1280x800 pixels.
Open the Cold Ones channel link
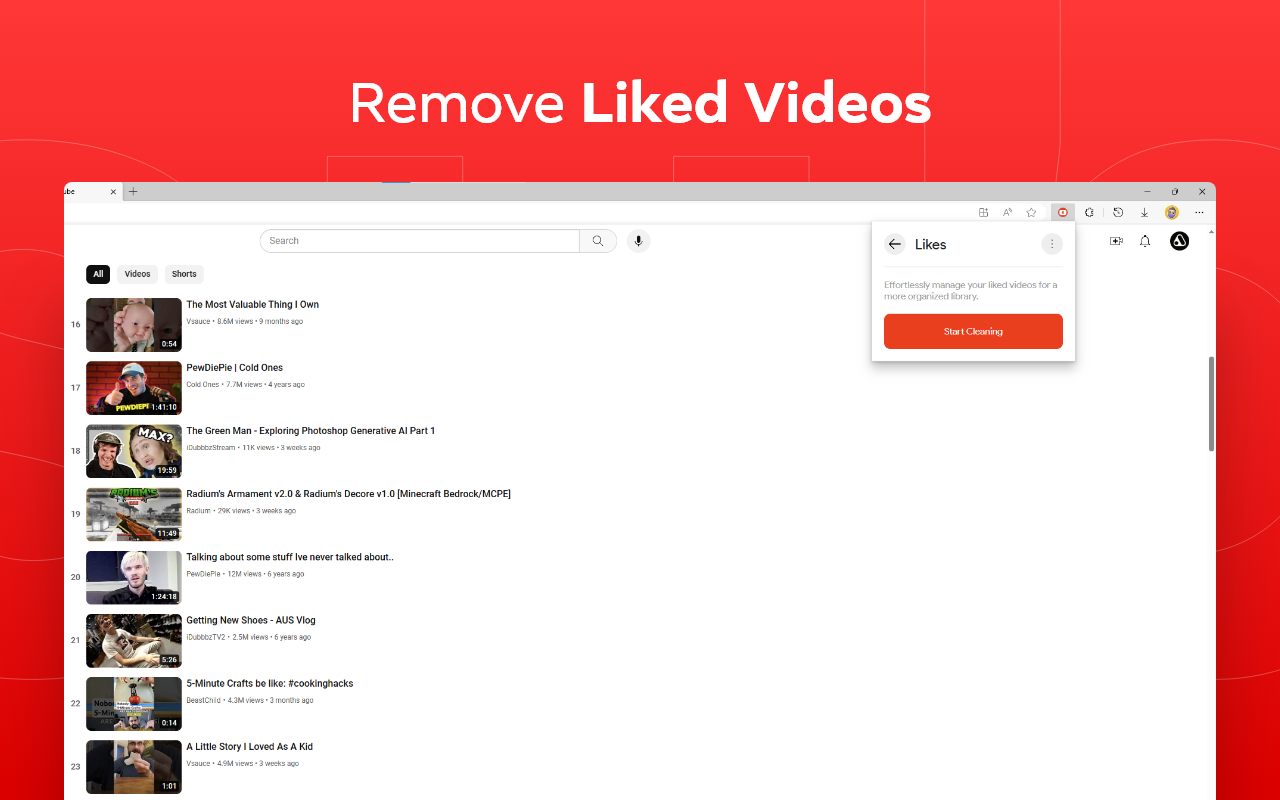tap(203, 385)
